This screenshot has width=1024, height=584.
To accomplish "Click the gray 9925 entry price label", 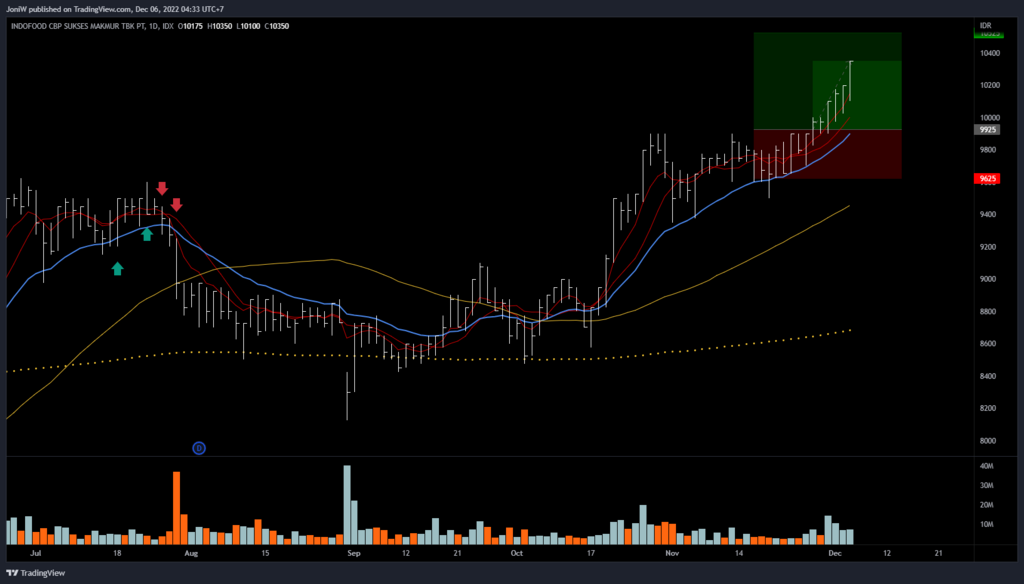I will pyautogui.click(x=985, y=130).
